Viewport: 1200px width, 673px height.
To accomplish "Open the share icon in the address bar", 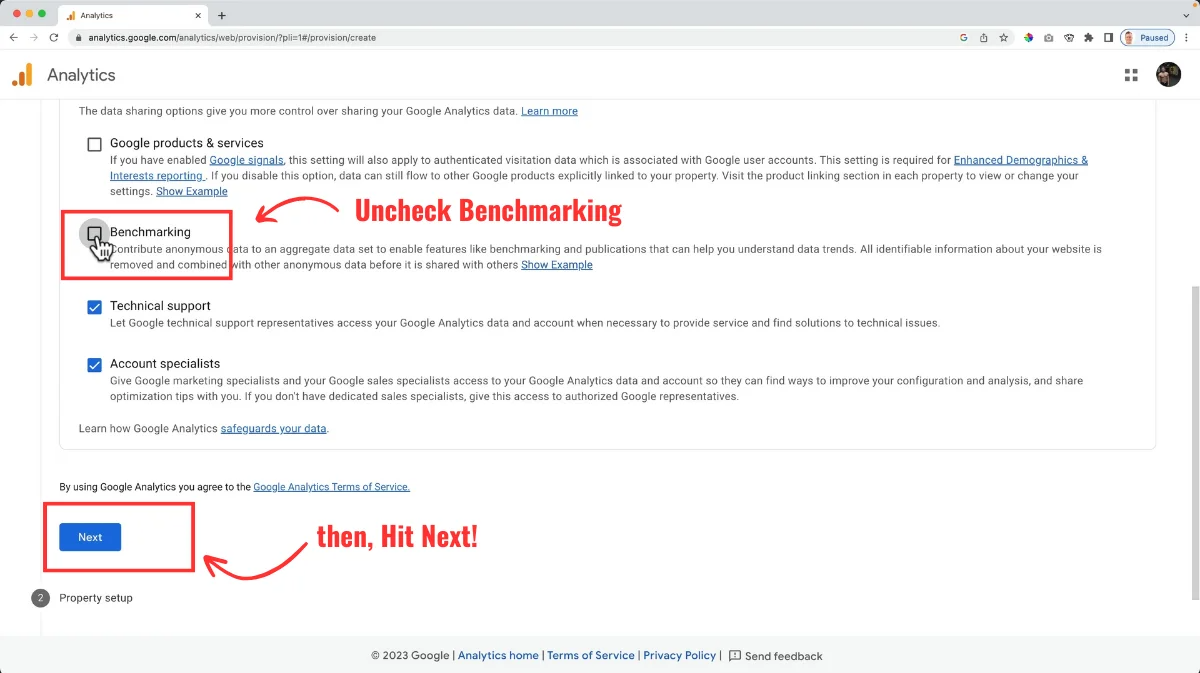I will [982, 37].
